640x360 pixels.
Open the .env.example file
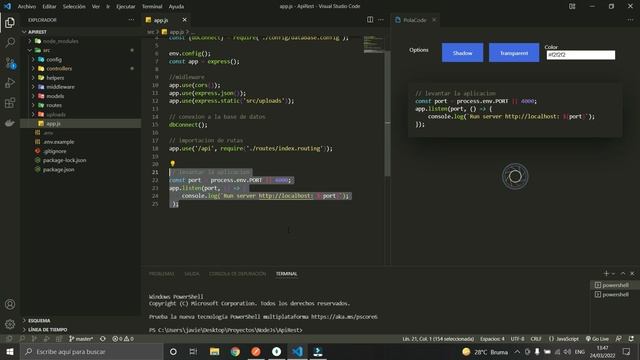[x=58, y=142]
